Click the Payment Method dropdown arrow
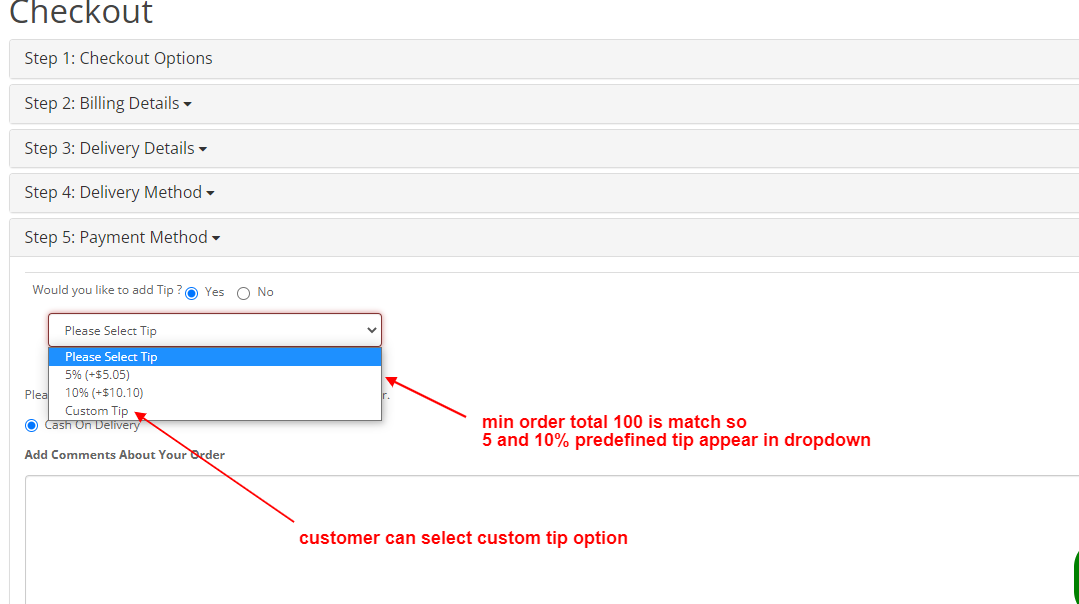Image resolution: width=1079 pixels, height=604 pixels. [x=218, y=237]
